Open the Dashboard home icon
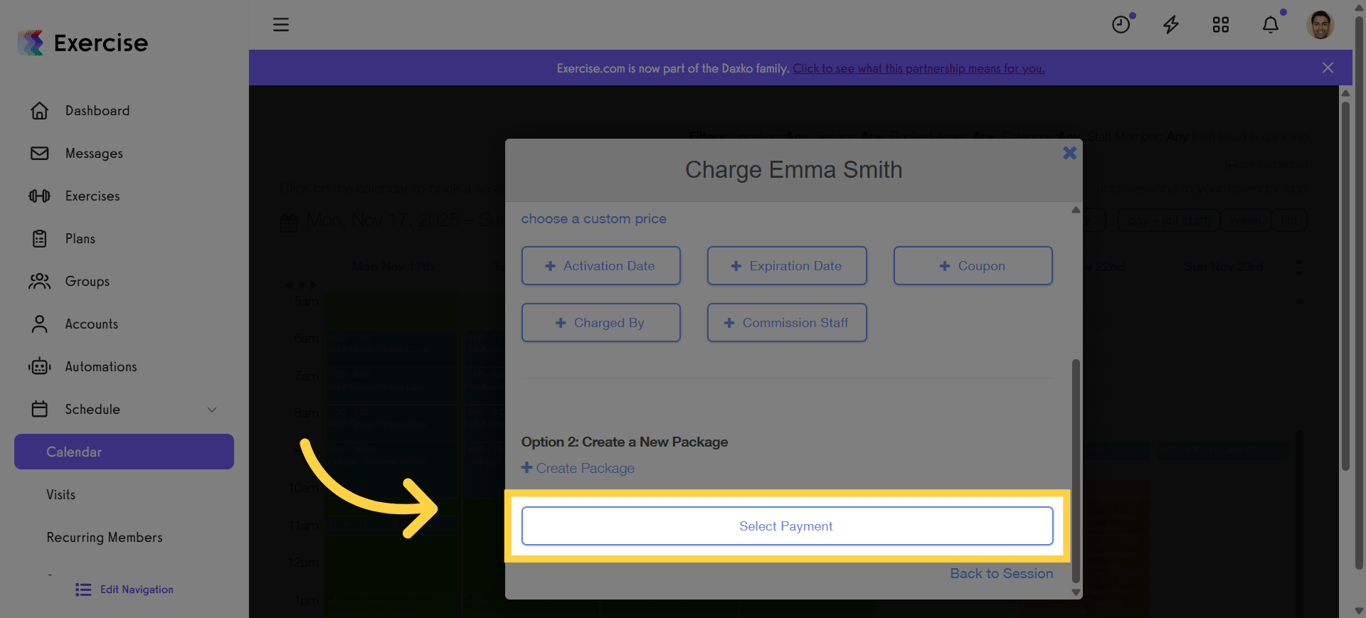 [39, 110]
